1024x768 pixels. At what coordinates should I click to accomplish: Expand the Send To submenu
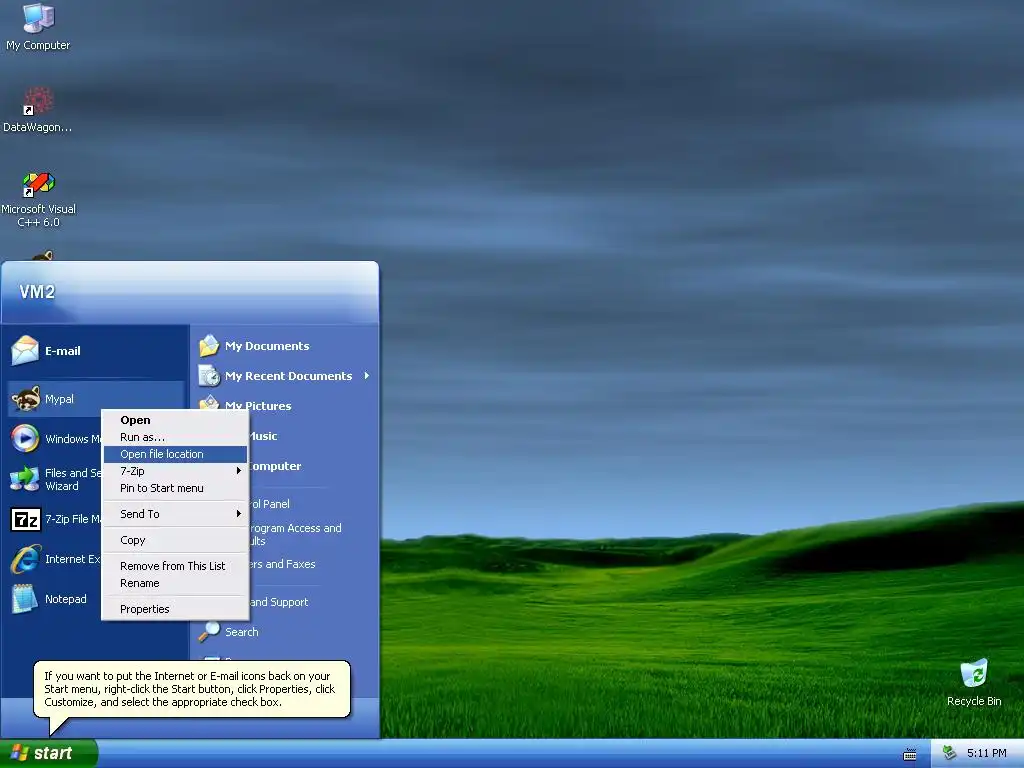(x=175, y=514)
